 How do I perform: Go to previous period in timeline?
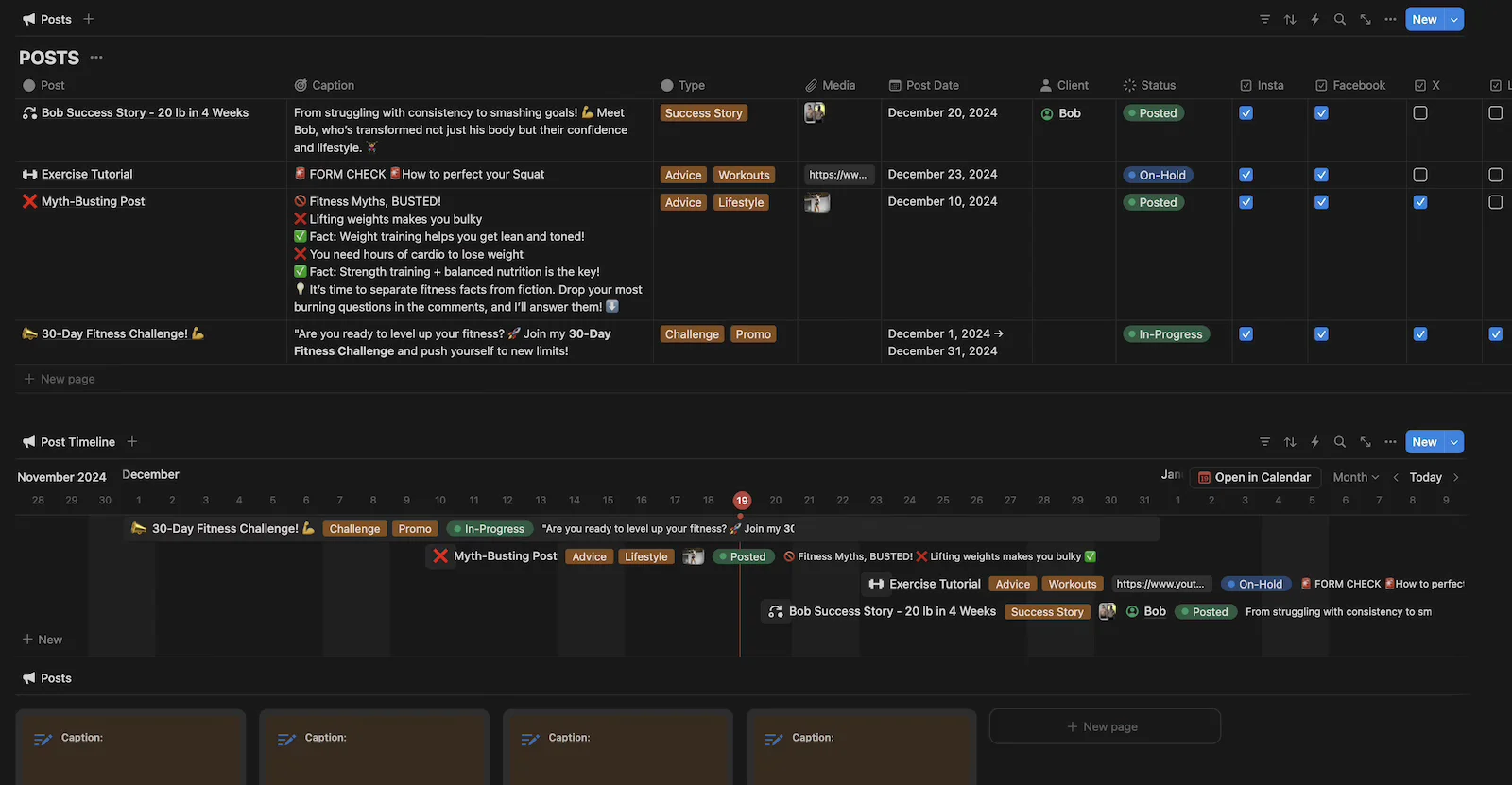(x=1396, y=477)
